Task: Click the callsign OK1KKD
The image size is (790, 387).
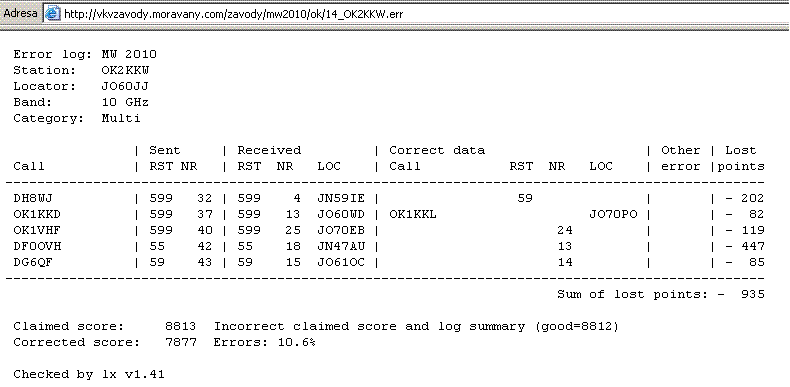Action: [x=37, y=214]
